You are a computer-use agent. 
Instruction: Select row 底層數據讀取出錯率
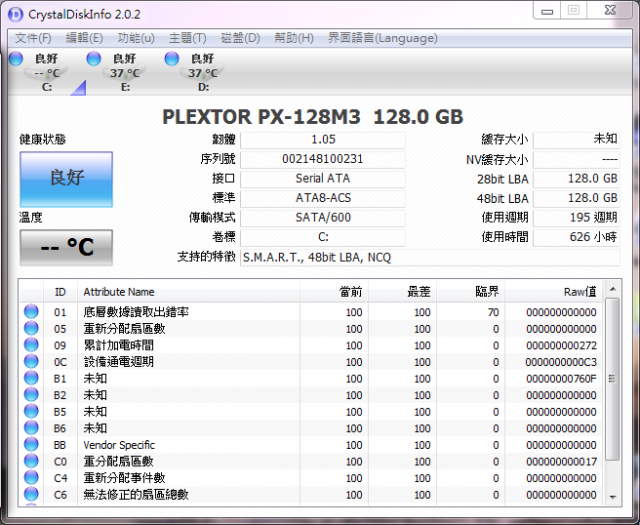tap(311, 312)
